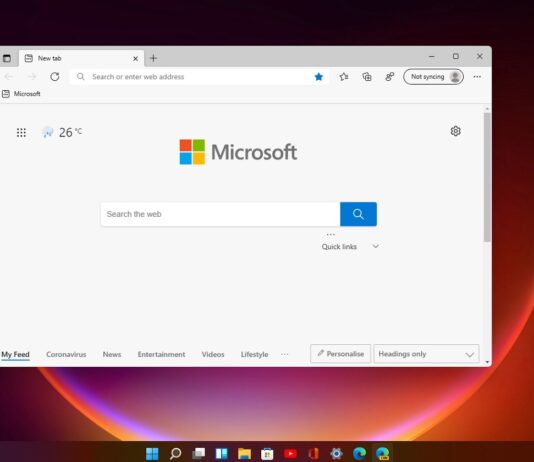The height and width of the screenshot is (462, 534).
Task: Select the My Feed tab
Action: click(15, 354)
